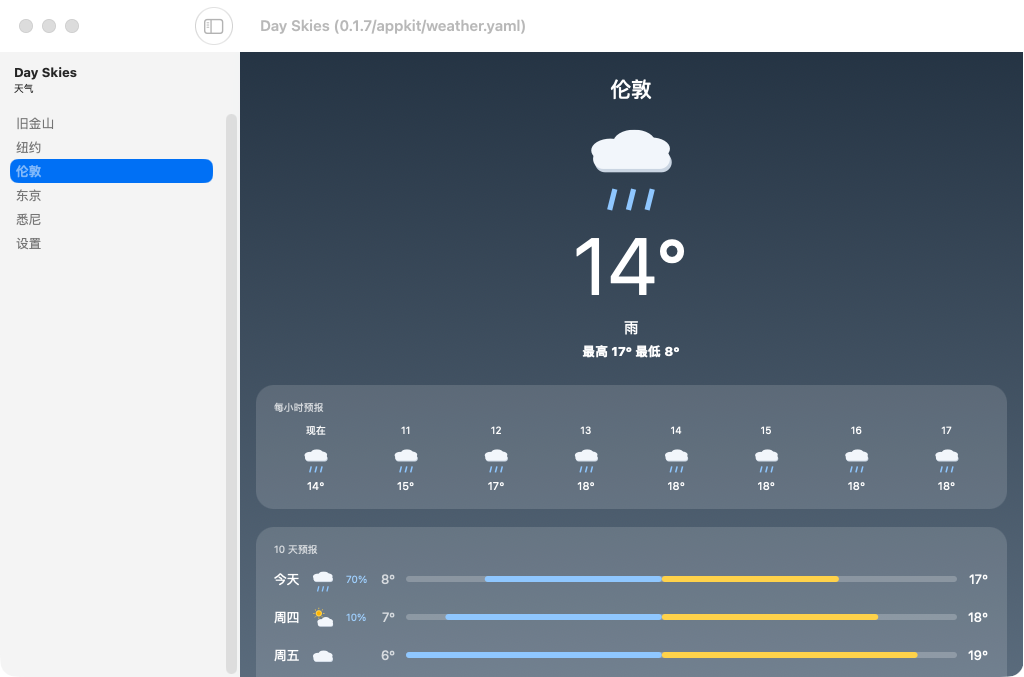Screen dimensions: 1024x677
Task: Close the Day Skies window
Action: tap(26, 26)
